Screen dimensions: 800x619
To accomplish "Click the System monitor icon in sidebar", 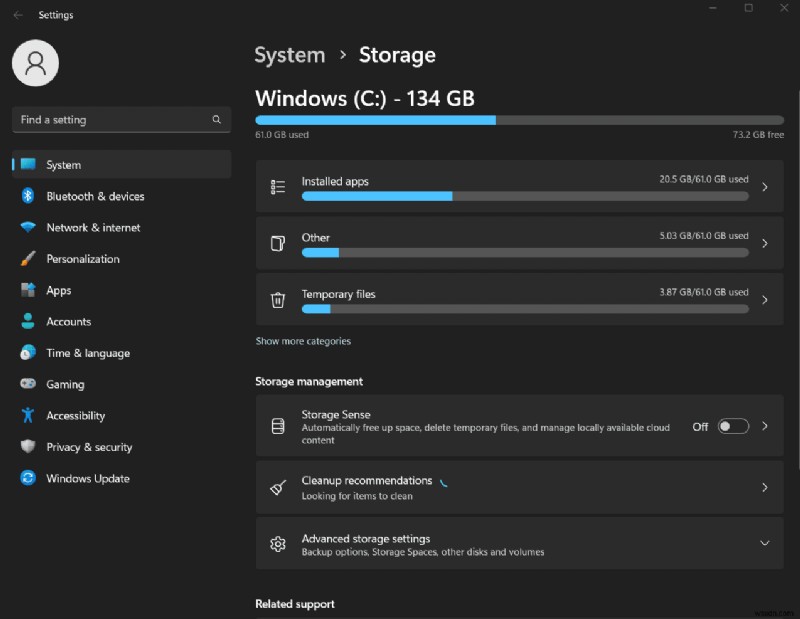I will click(28, 164).
